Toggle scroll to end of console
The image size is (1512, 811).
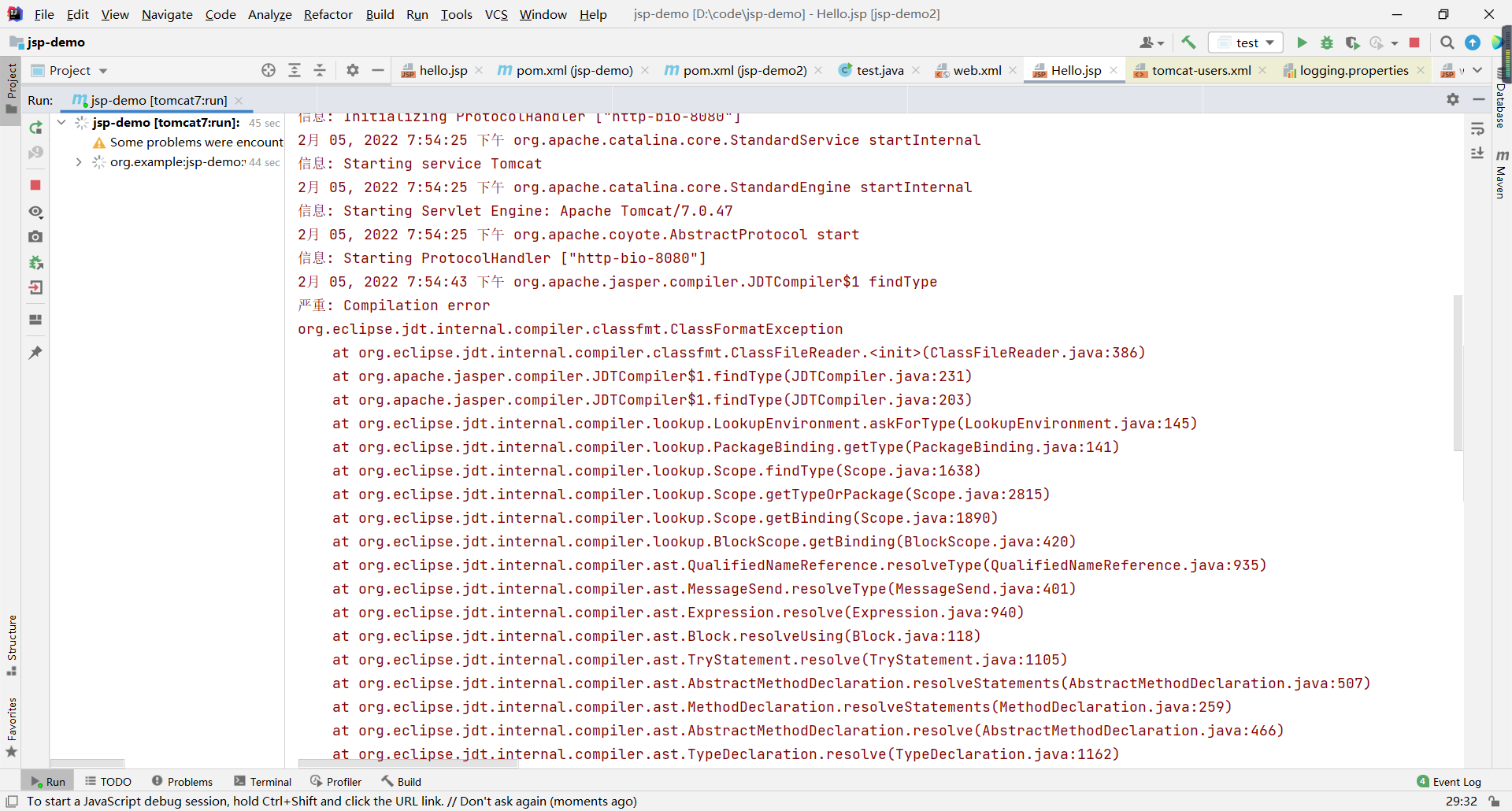point(1477,153)
